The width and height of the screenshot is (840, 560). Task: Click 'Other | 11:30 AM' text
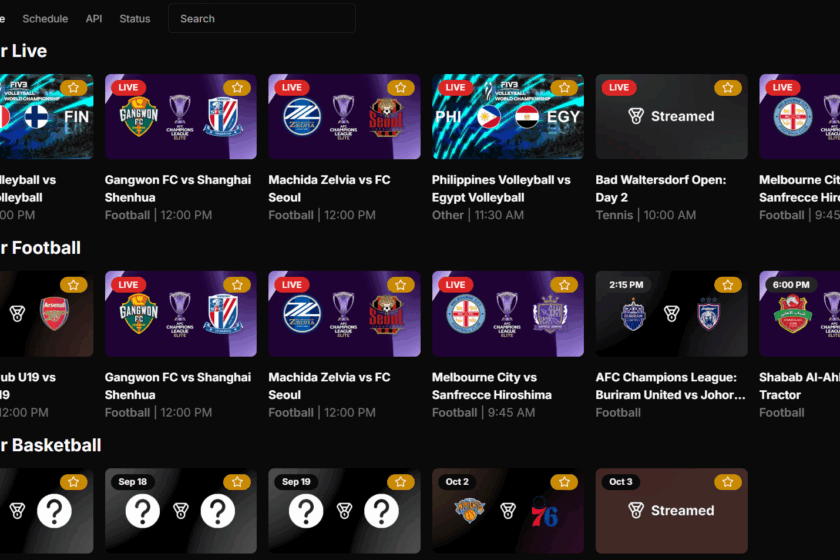[x=478, y=215]
